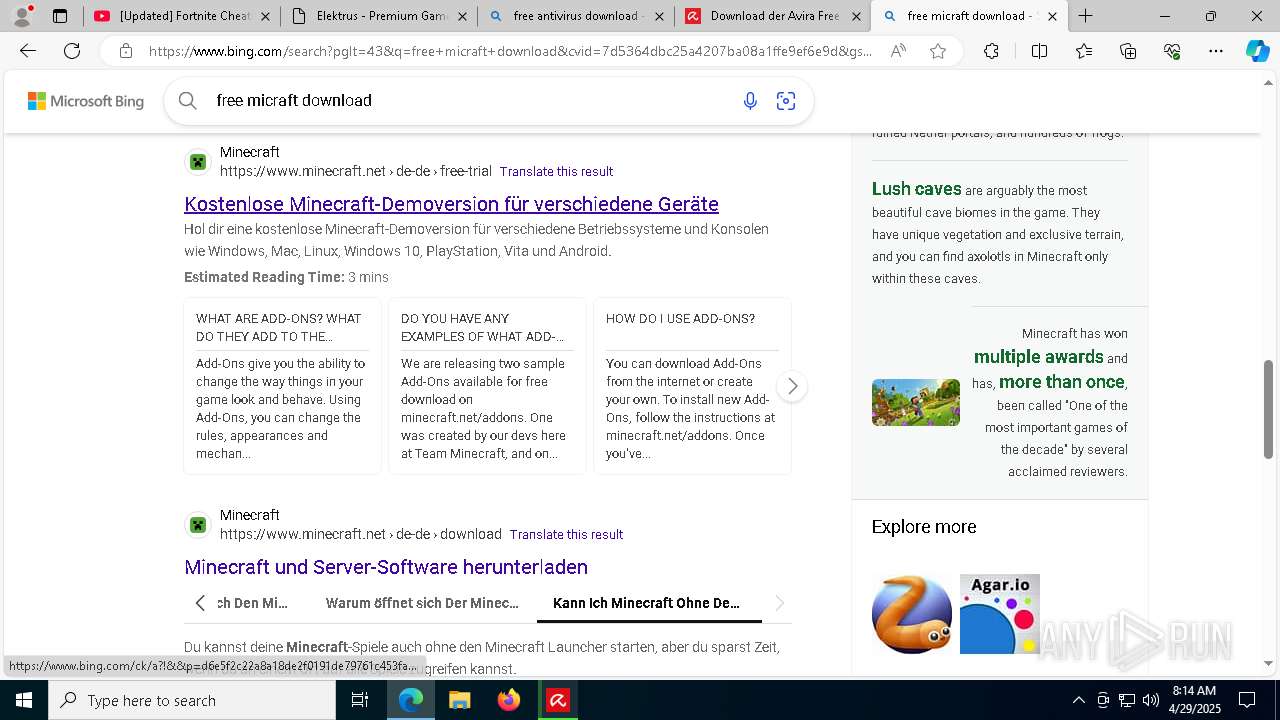Click the Minecraft favicon of free-trial result
1280x720 pixels.
[x=198, y=162]
